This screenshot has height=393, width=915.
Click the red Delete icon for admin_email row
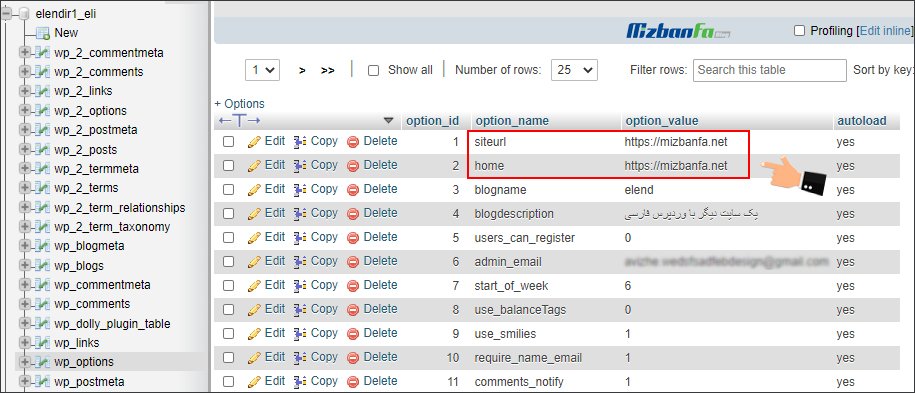(x=353, y=262)
